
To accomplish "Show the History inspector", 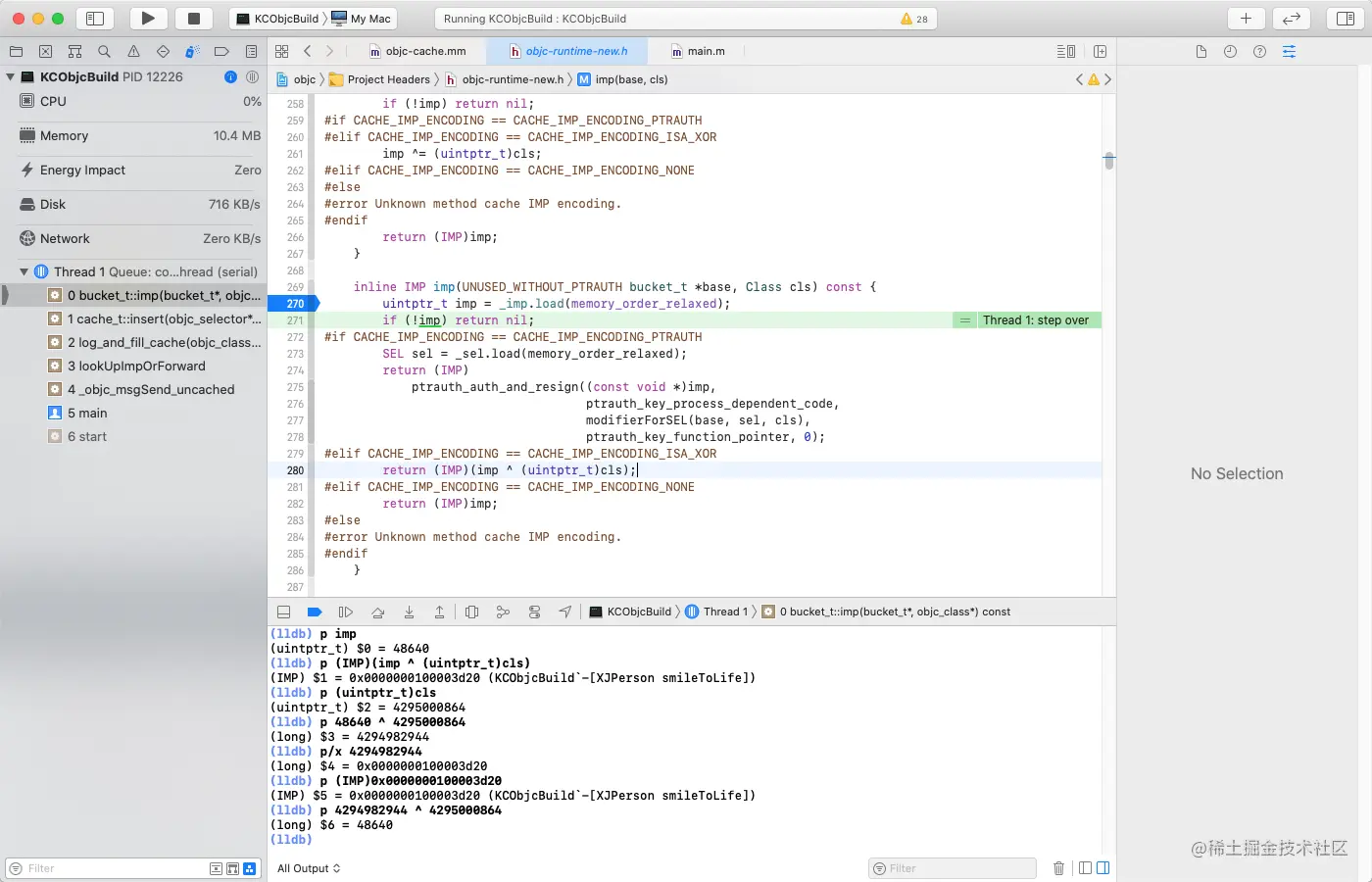I will coord(1230,51).
